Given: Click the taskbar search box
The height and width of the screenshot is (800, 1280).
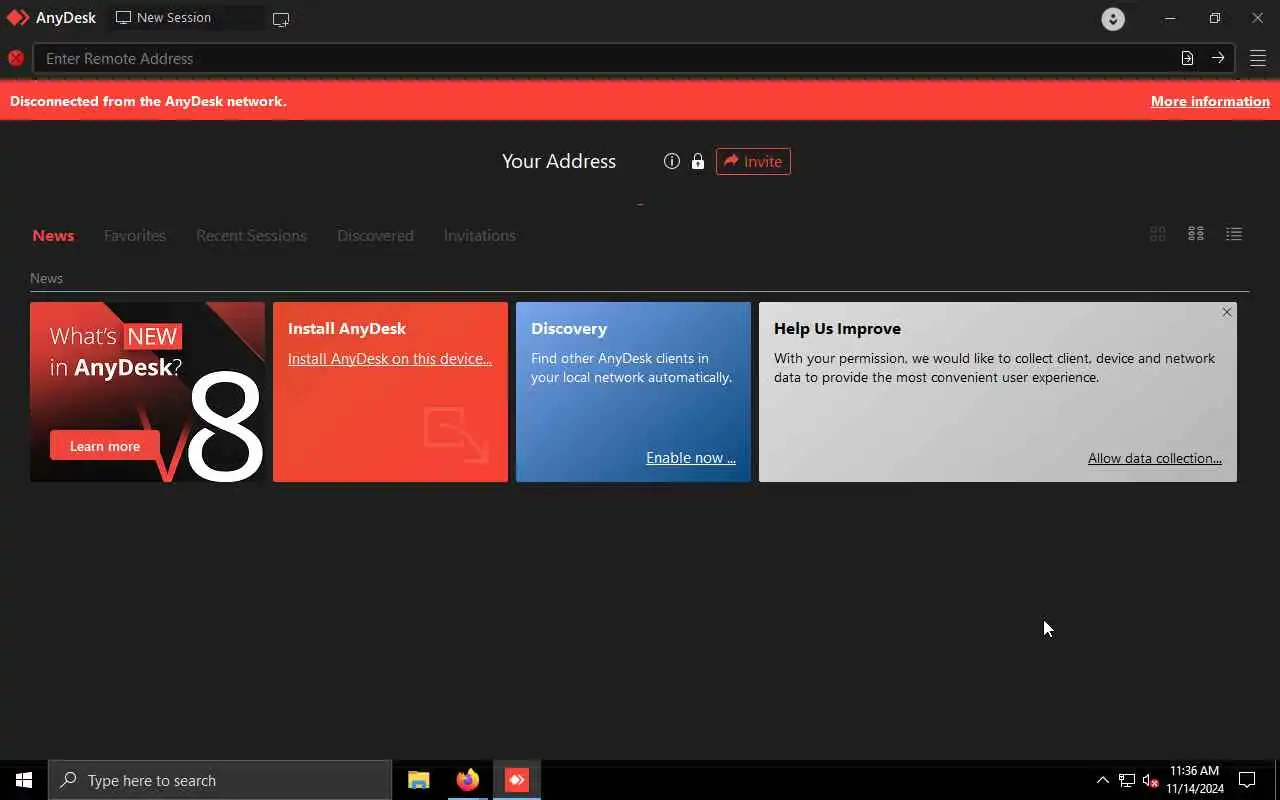Looking at the screenshot, I should [x=220, y=780].
